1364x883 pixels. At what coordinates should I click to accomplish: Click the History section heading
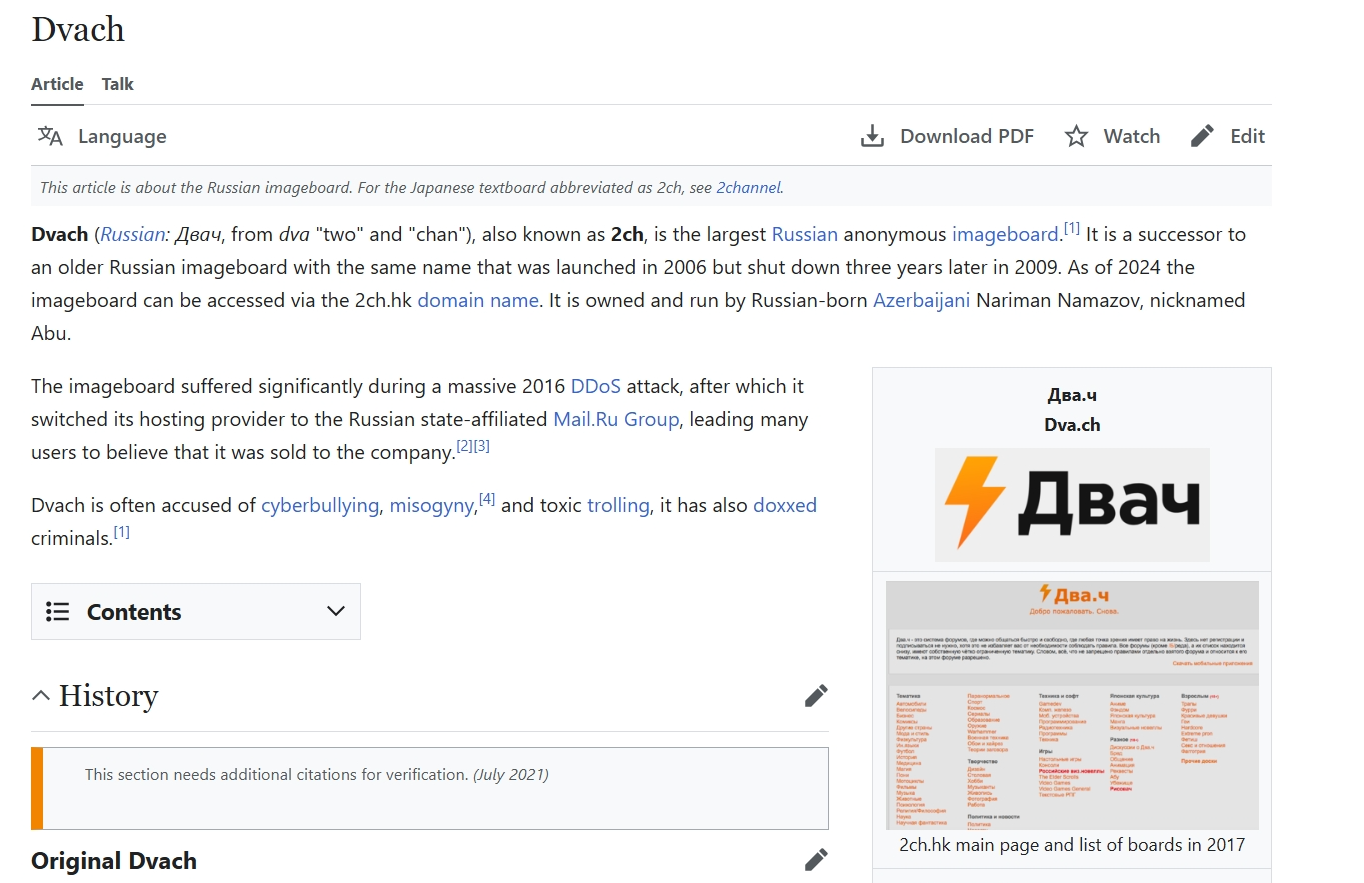point(108,696)
